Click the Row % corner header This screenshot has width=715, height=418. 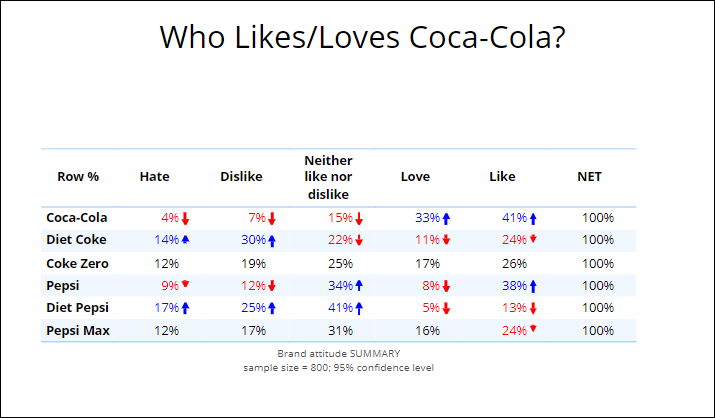click(x=78, y=177)
